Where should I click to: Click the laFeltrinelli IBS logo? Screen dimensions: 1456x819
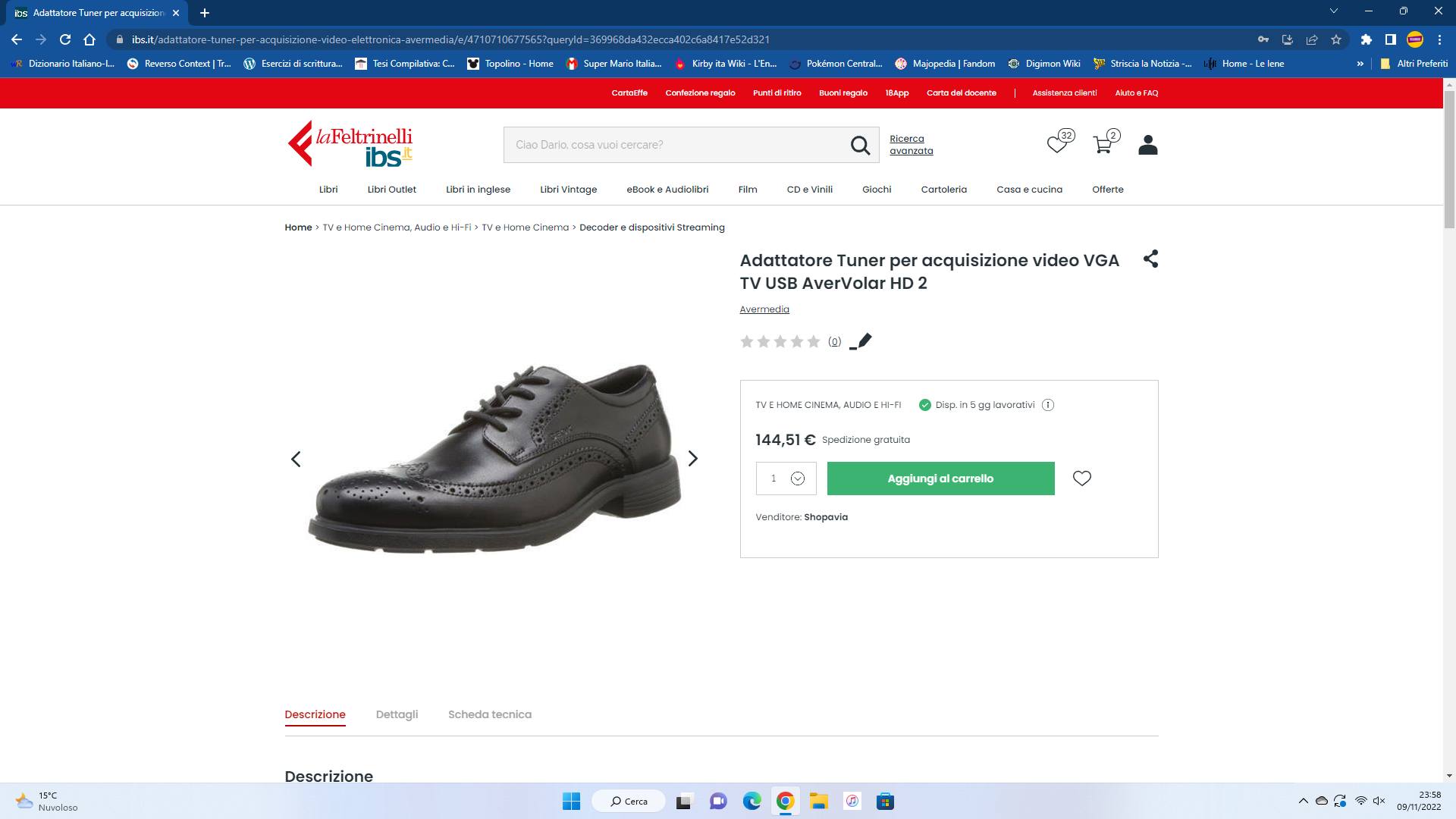click(350, 144)
